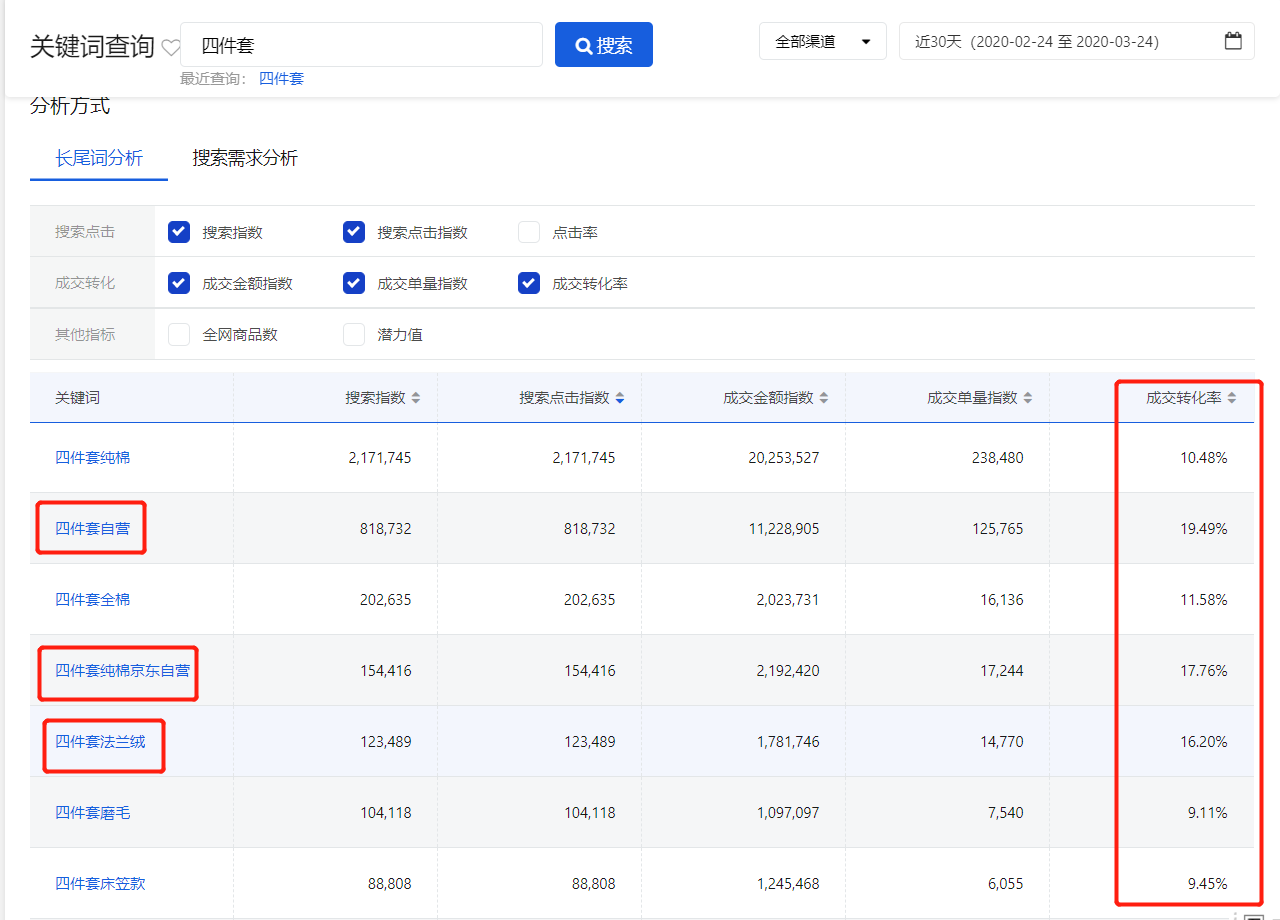This screenshot has height=920, width=1280.
Task: Sort by 搜索点击指数 column arrows
Action: coord(620,398)
